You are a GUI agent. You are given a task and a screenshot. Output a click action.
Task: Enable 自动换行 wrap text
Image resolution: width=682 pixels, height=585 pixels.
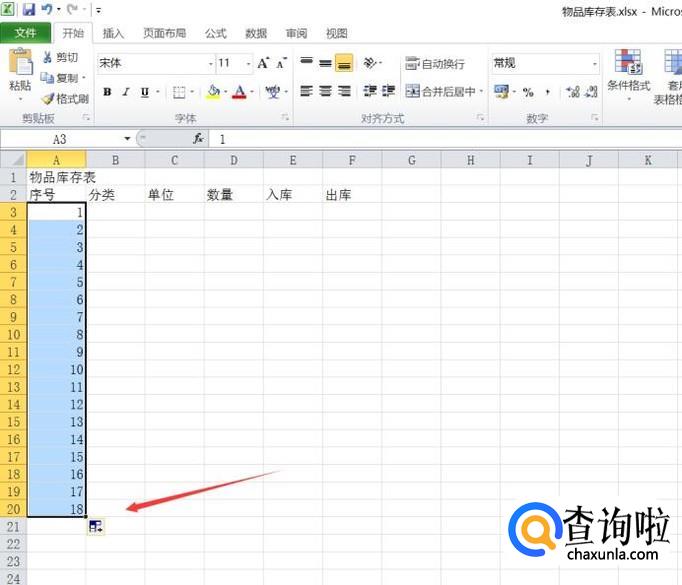[x=435, y=64]
